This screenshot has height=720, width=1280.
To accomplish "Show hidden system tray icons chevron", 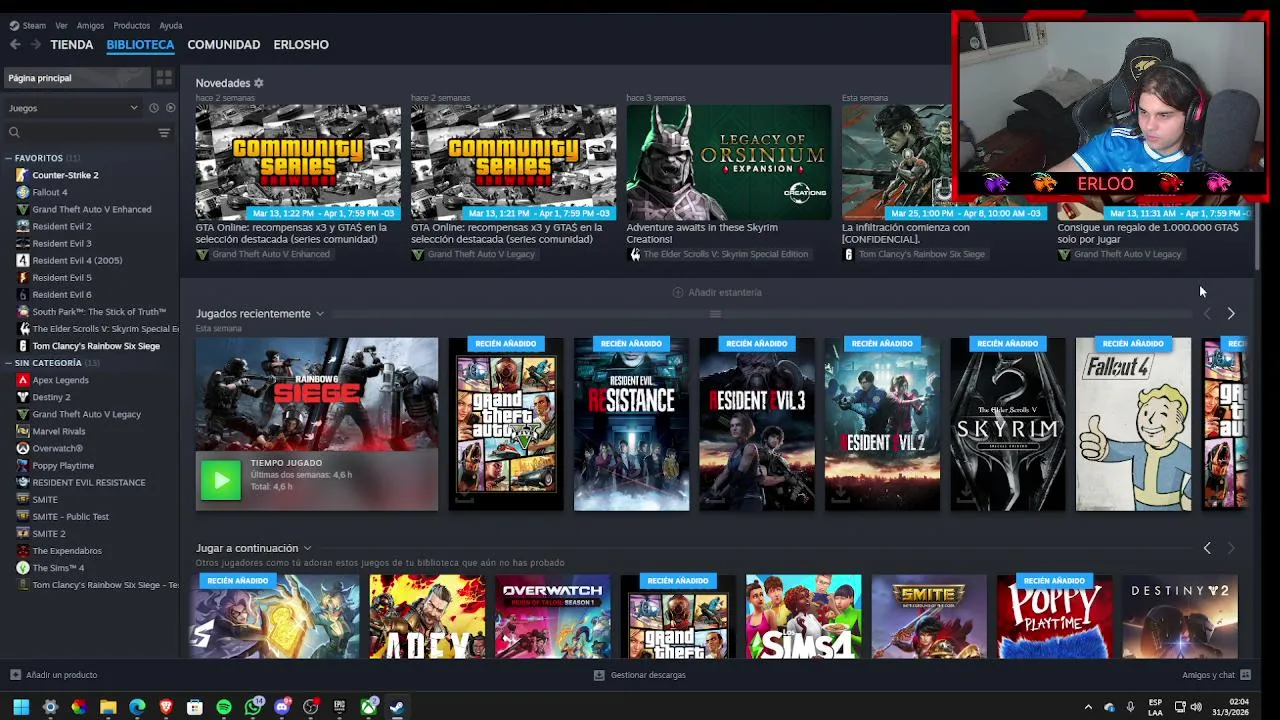I will 1088,707.
